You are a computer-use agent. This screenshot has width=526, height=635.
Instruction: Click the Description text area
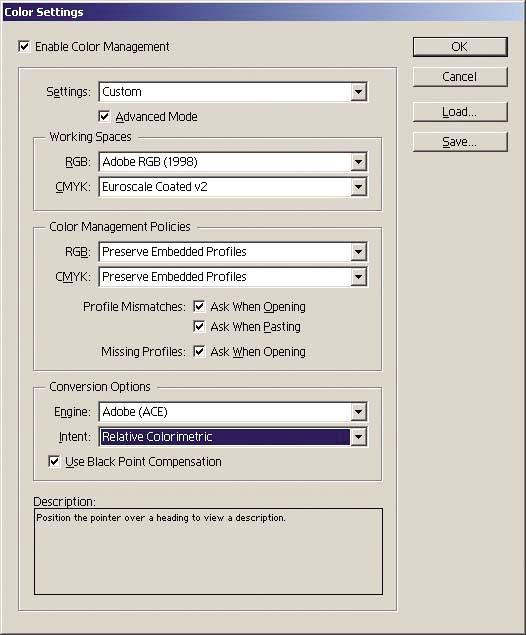click(208, 552)
